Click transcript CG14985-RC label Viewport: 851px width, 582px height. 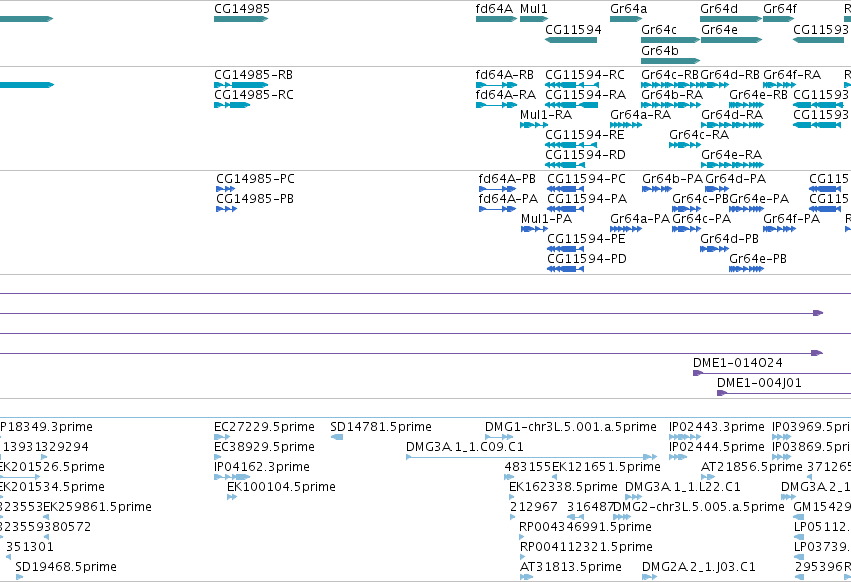[253, 95]
